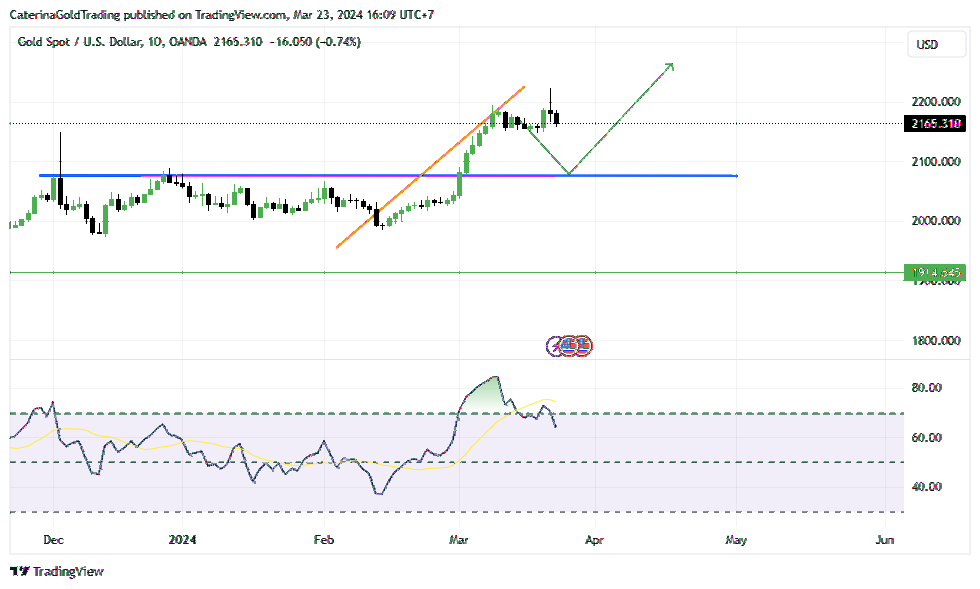
Task: Click the 1800.000 price axis label
Action: tap(936, 341)
